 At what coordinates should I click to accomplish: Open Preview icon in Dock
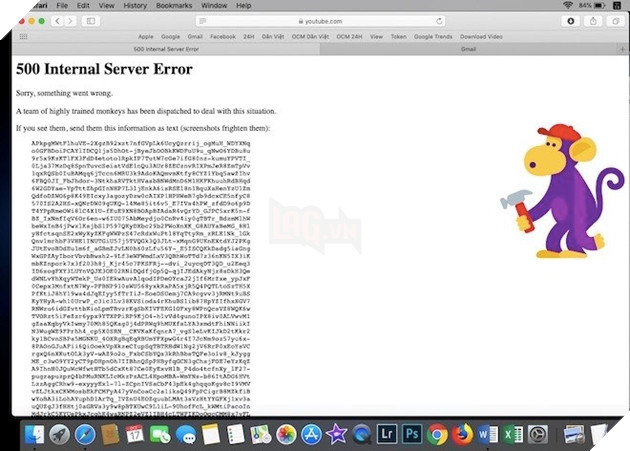(x=575, y=435)
